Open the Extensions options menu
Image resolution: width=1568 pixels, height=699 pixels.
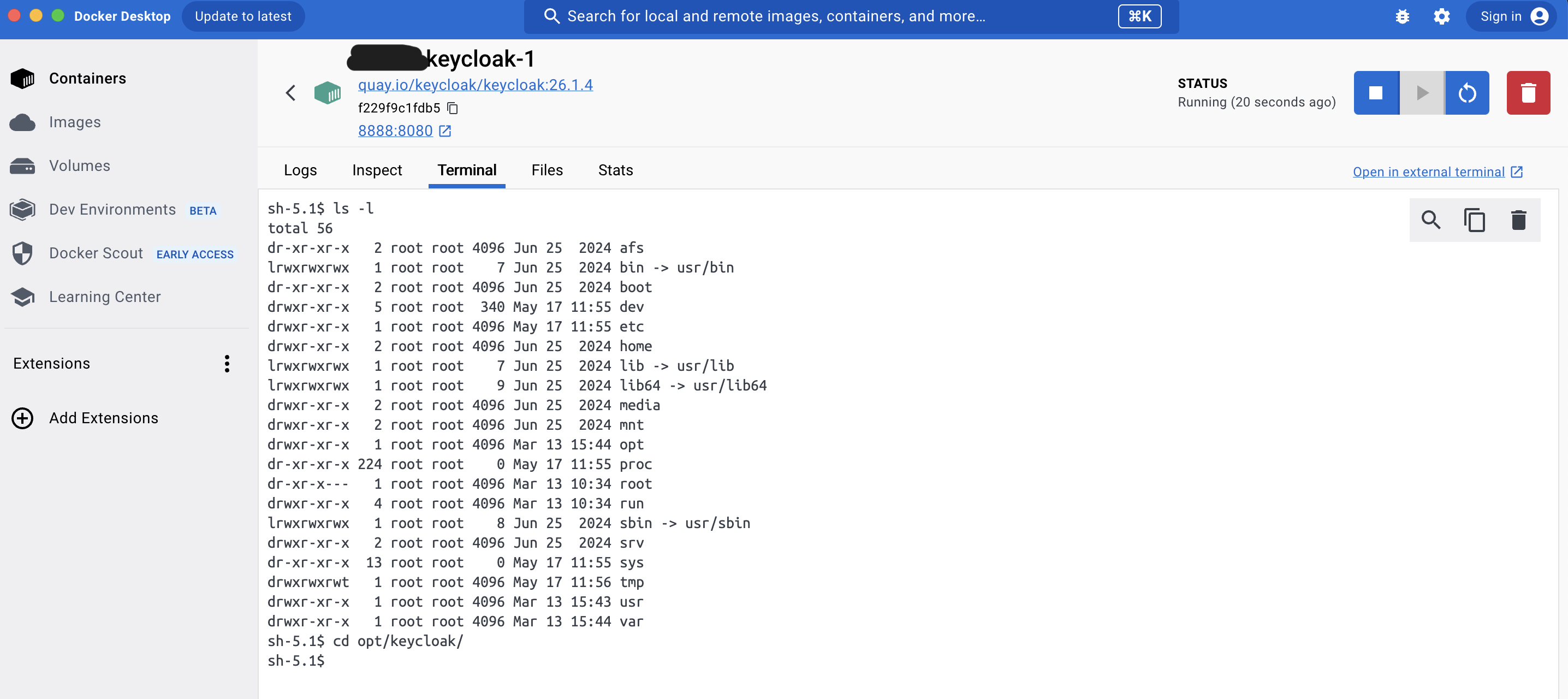(x=227, y=364)
